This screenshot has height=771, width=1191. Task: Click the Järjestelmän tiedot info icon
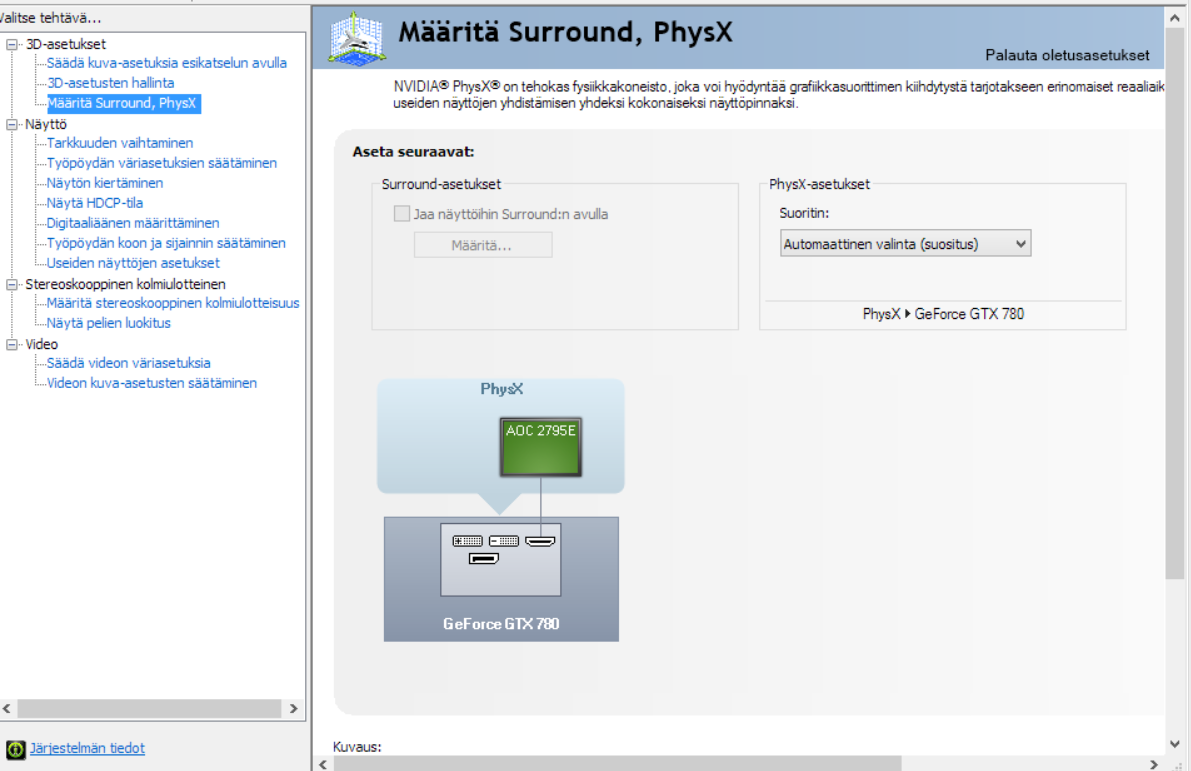(15, 750)
